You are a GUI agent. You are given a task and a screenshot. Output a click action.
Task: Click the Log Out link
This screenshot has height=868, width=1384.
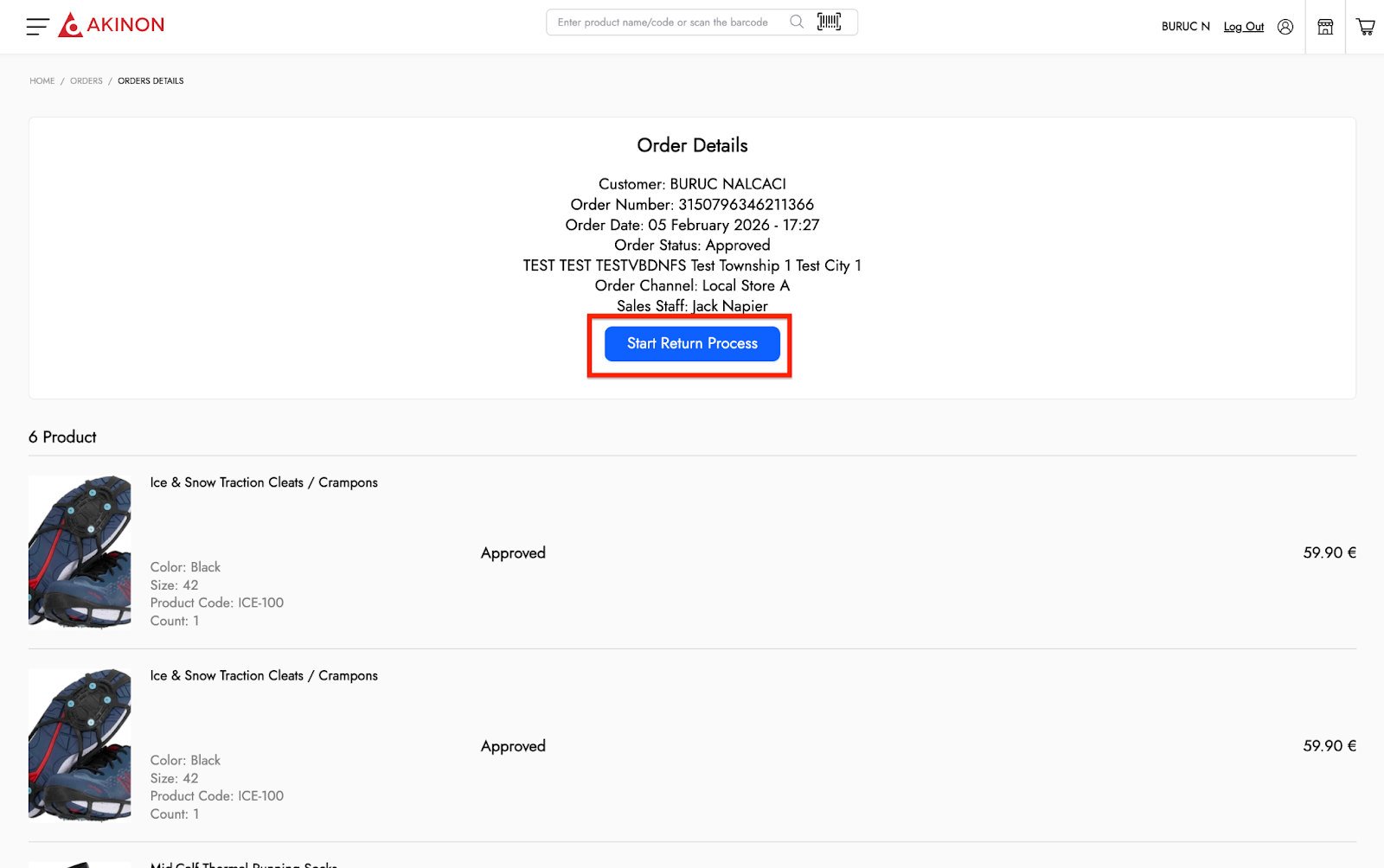pos(1243,27)
